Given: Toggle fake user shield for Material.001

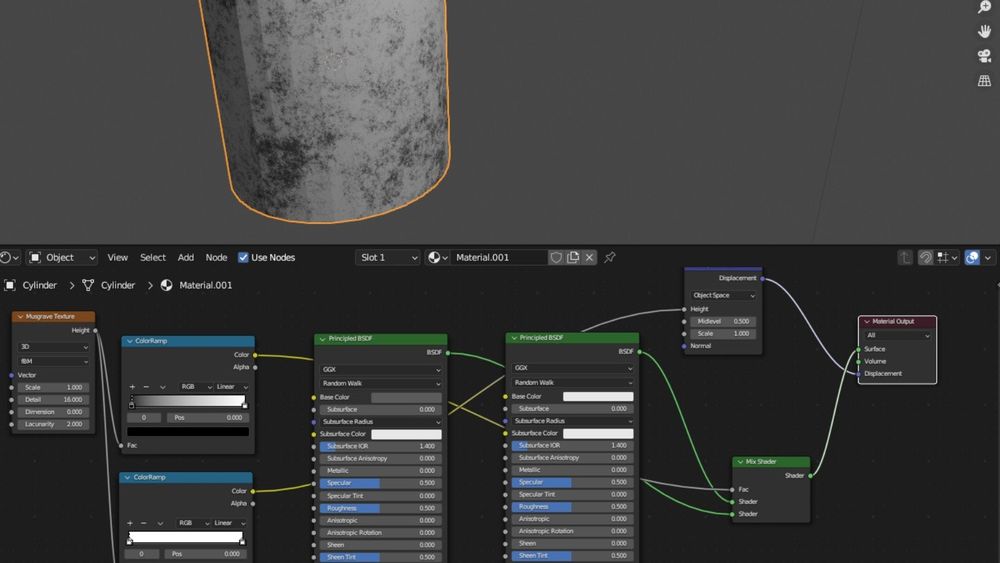Looking at the screenshot, I should (x=556, y=258).
